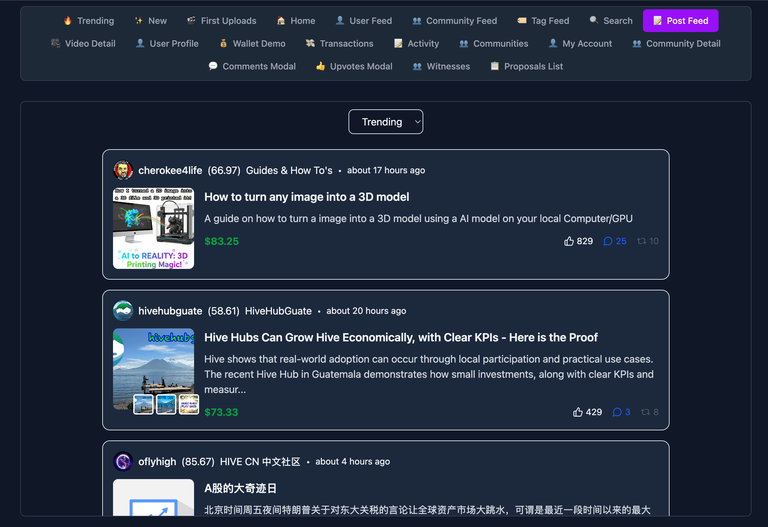Open the Activity tab
The width and height of the screenshot is (768, 527).
416,44
